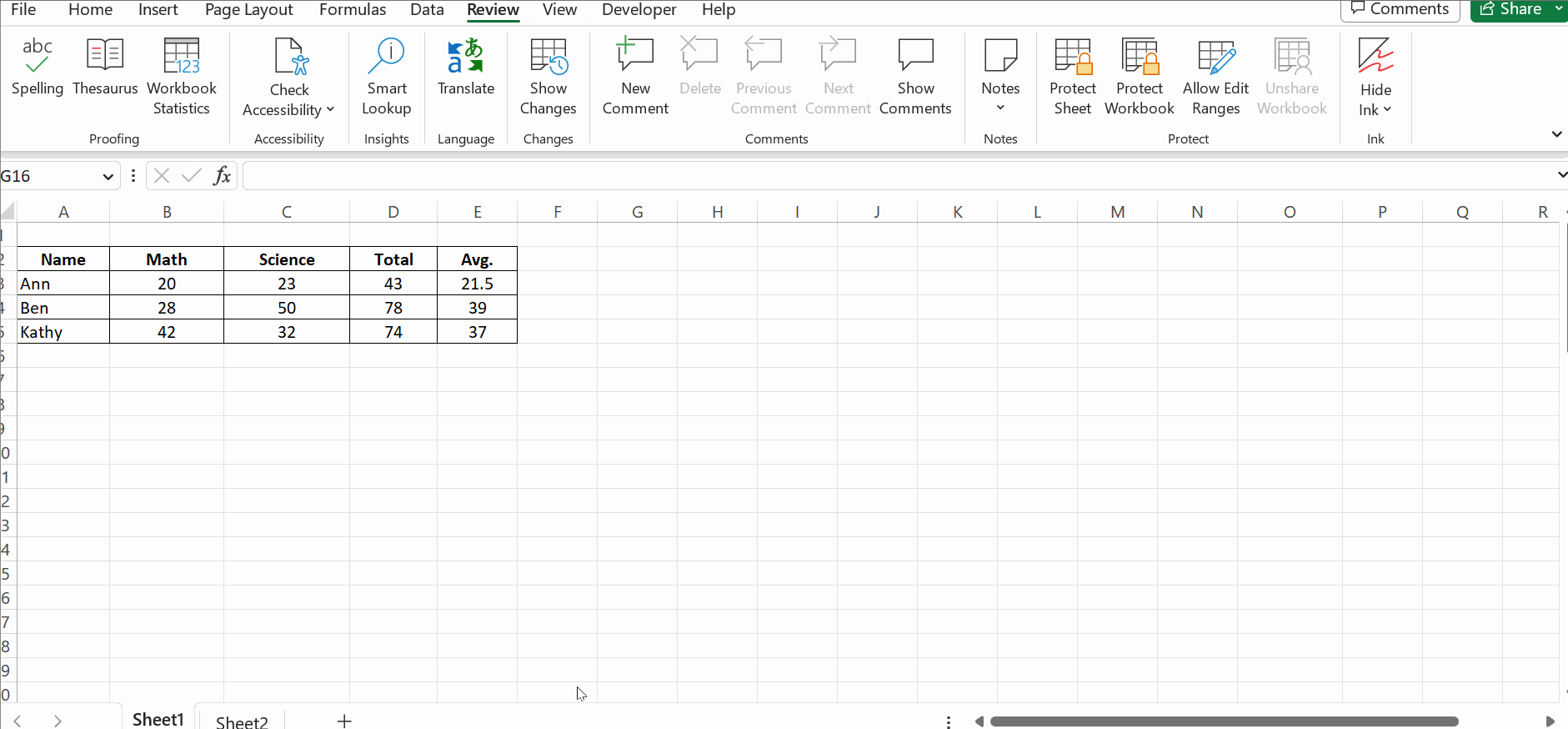Select the cell with value 21.5
The image size is (1568, 729).
pos(477,284)
